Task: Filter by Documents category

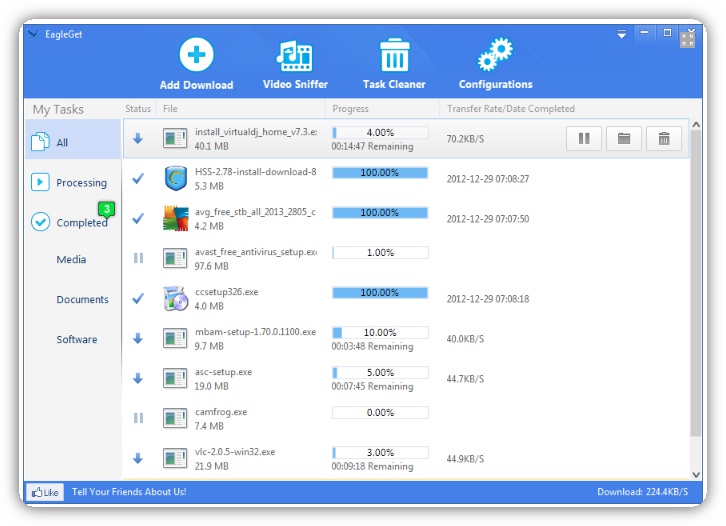Action: (x=82, y=299)
